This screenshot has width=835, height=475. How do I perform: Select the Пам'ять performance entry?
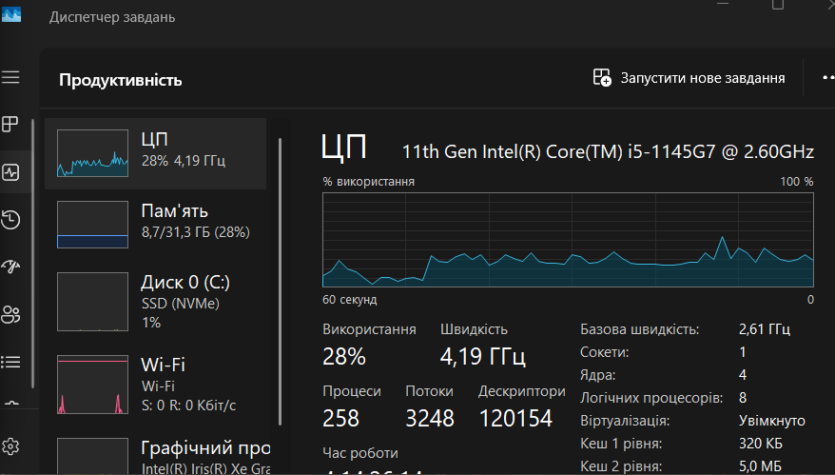155,224
